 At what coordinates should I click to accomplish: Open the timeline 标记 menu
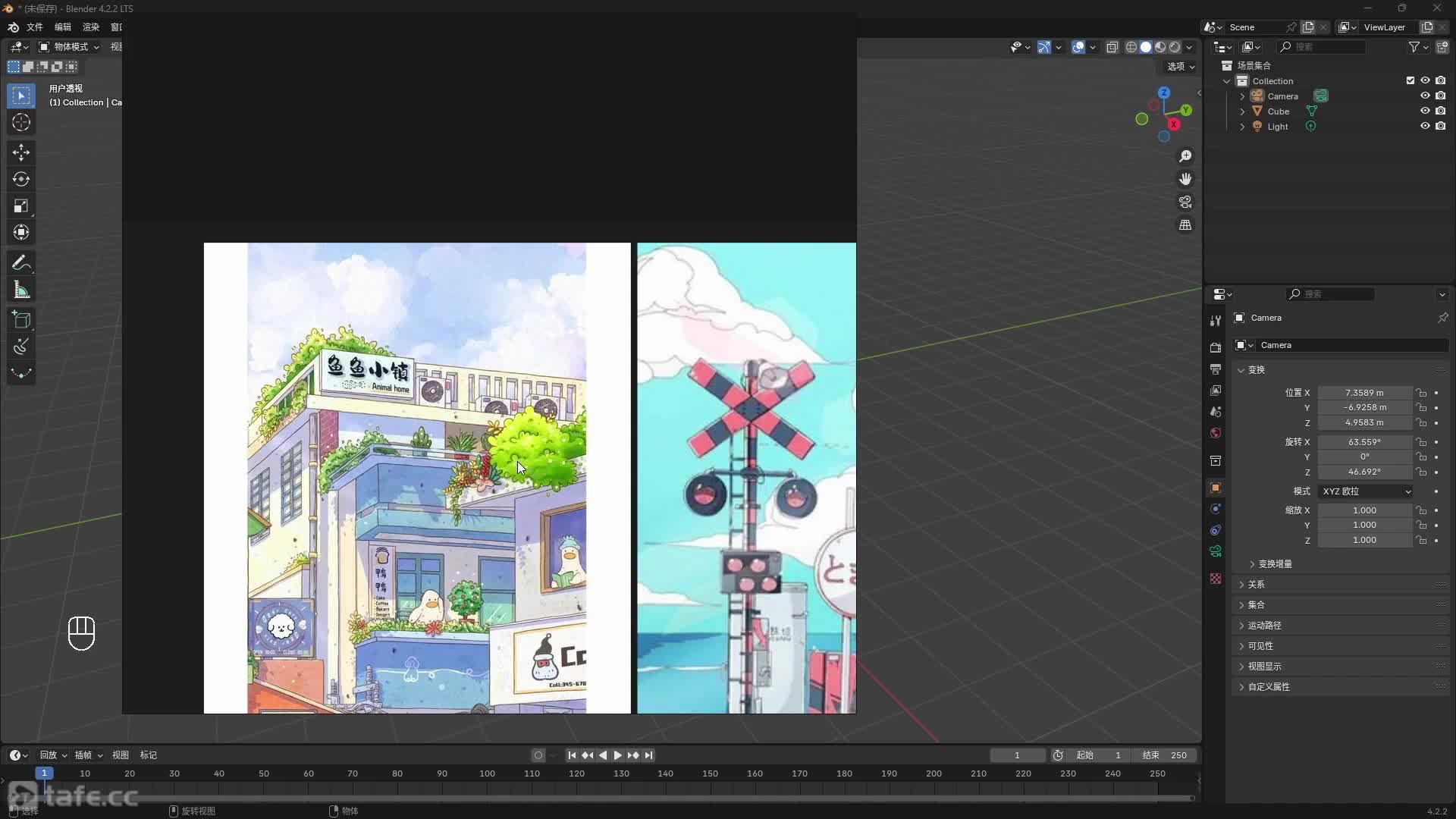coord(149,755)
